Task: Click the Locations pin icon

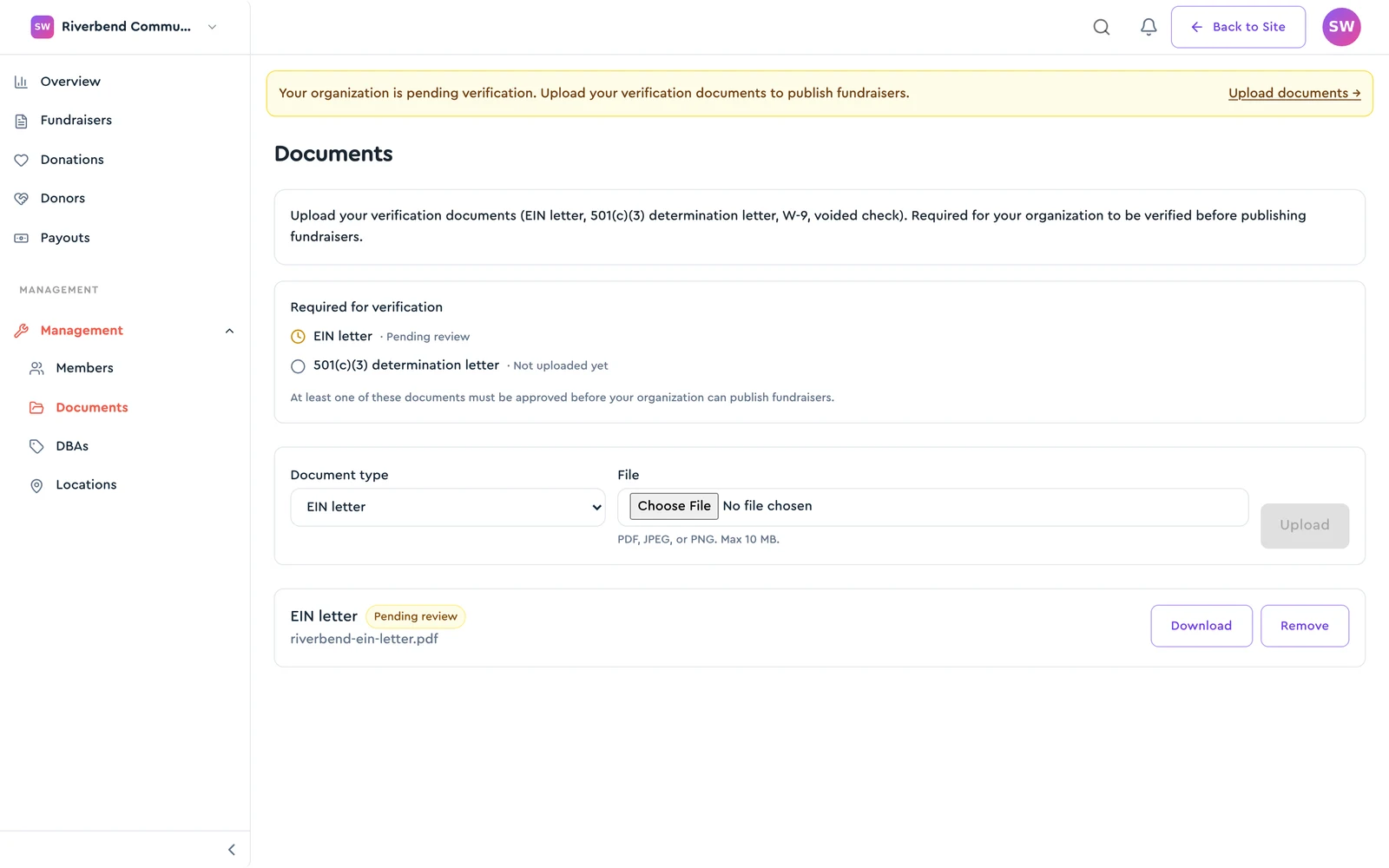Action: (x=36, y=485)
